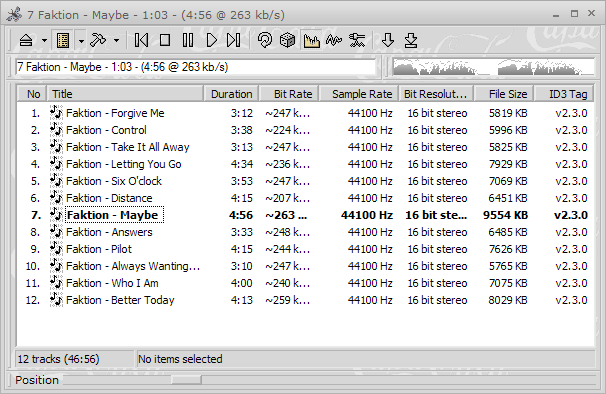
Task: Select track Faktion - Control
Action: [106, 130]
